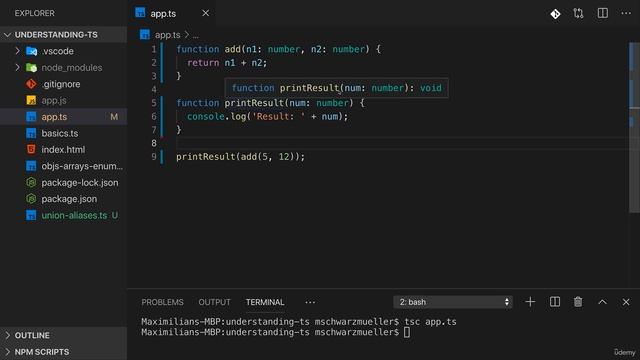Click the EXPLORER panel title
The image size is (640, 360).
(35, 13)
